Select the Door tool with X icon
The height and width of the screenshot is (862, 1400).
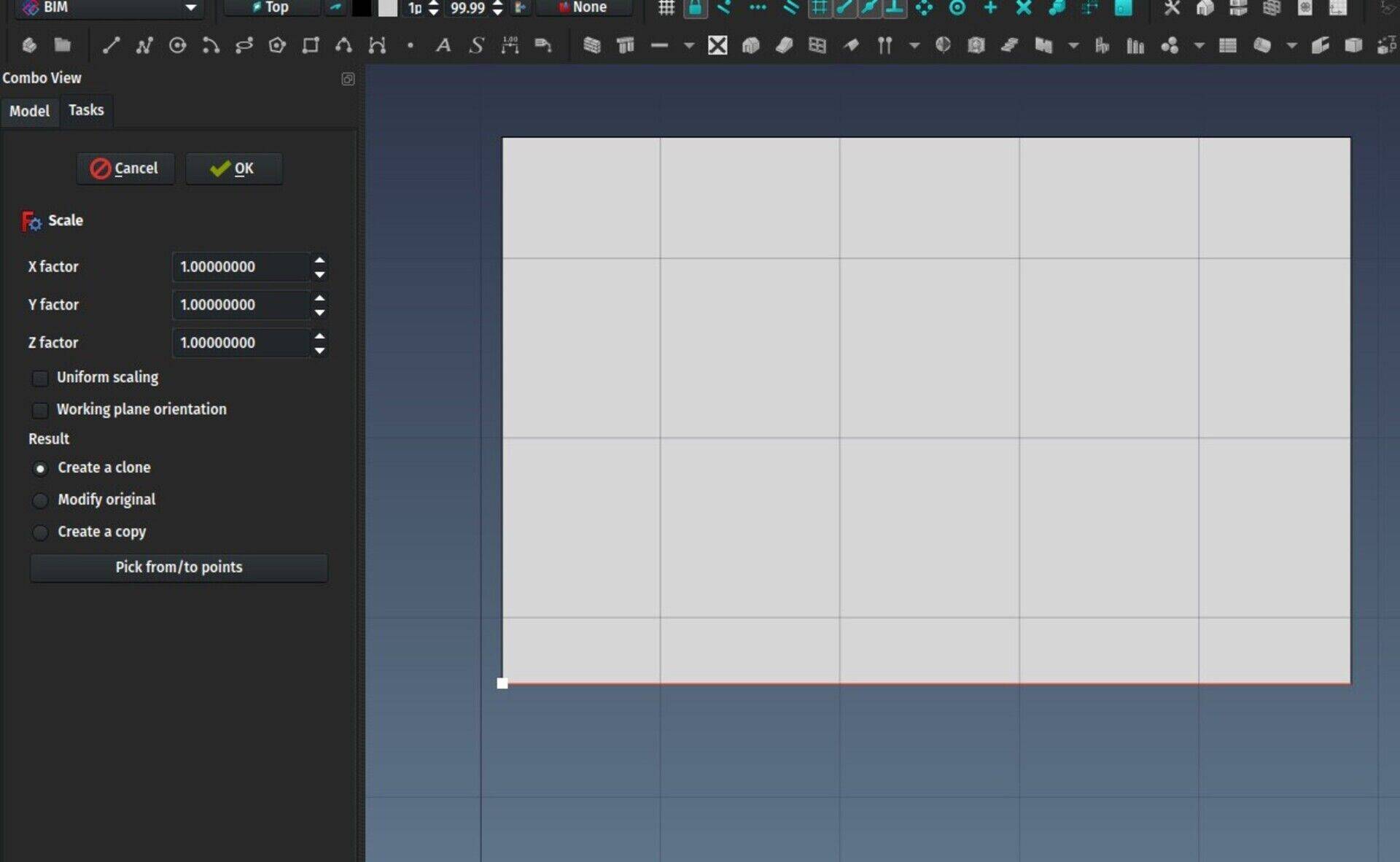click(717, 45)
